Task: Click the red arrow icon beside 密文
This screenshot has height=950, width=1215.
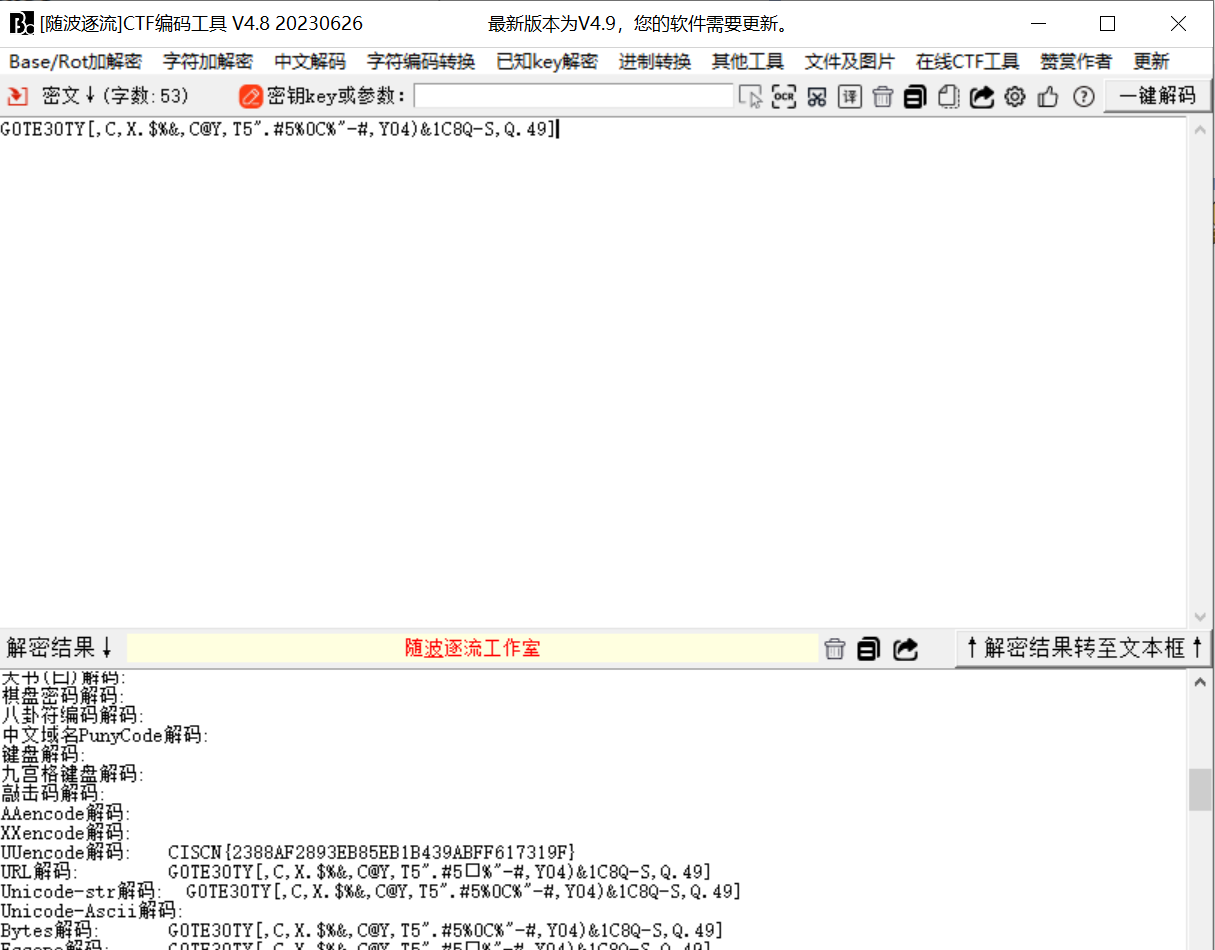Action: click(17, 96)
